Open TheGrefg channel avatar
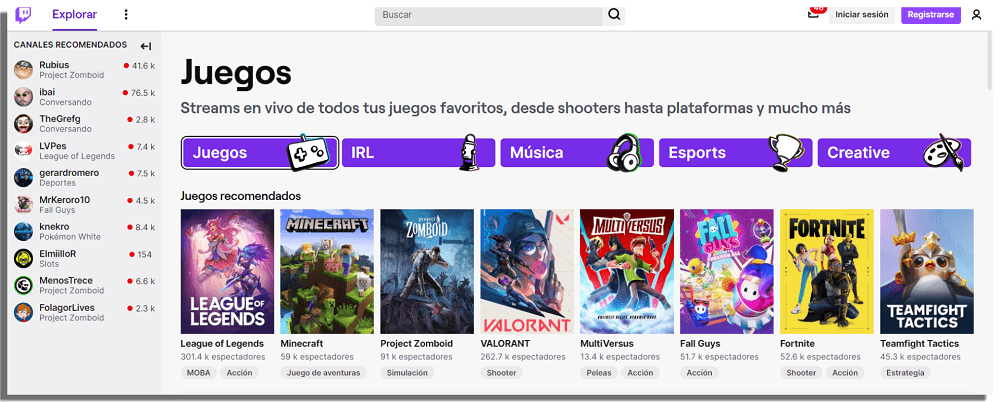This screenshot has width=1000, height=402. [x=24, y=124]
